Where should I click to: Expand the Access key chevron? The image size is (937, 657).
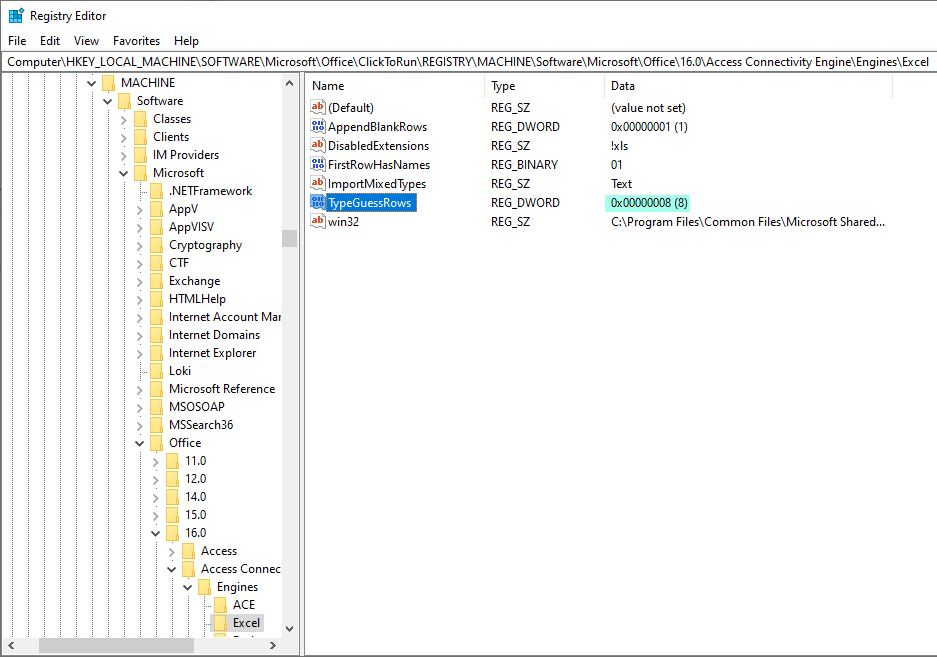[171, 550]
